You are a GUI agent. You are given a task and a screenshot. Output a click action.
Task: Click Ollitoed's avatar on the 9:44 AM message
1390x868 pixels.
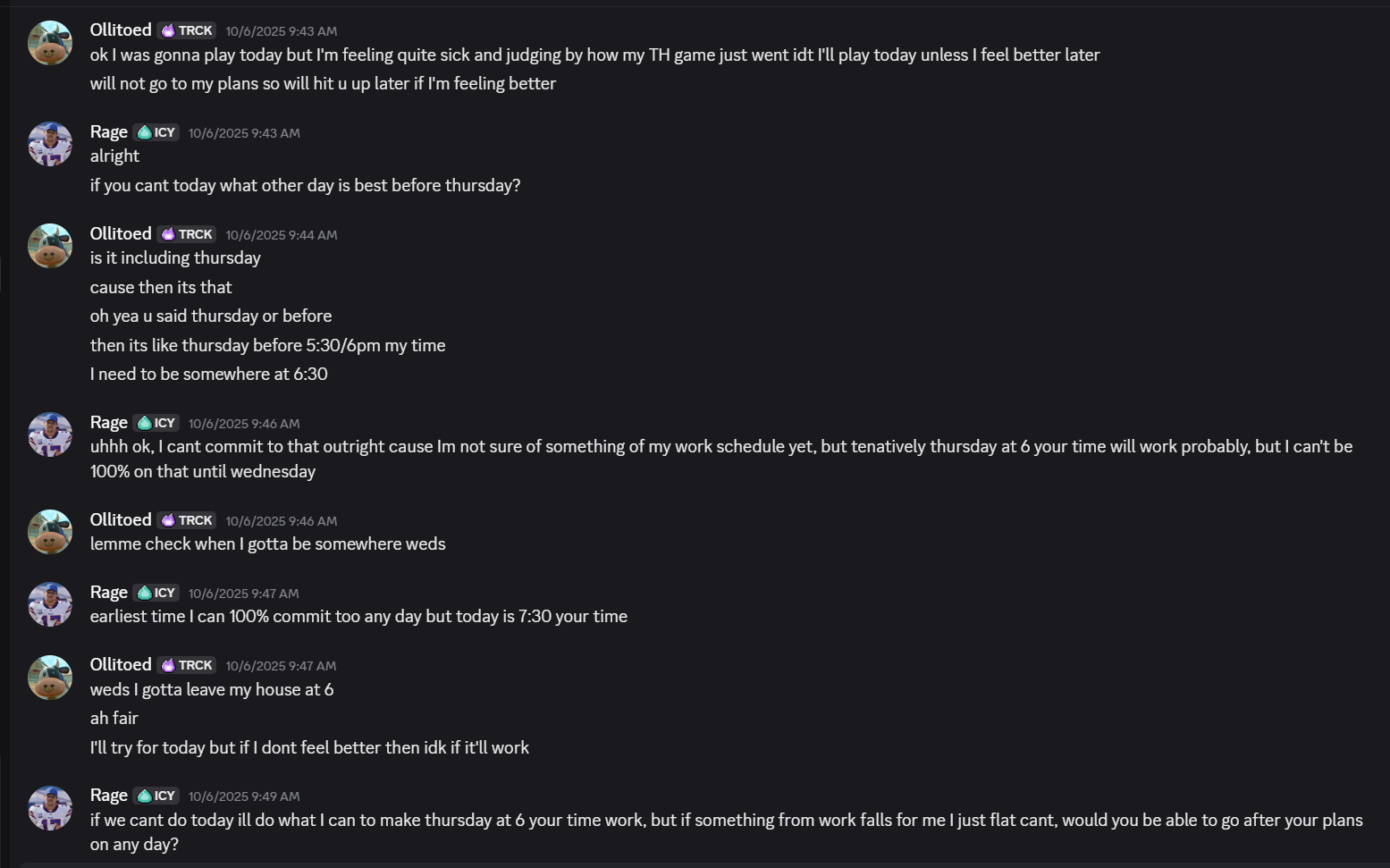(50, 247)
